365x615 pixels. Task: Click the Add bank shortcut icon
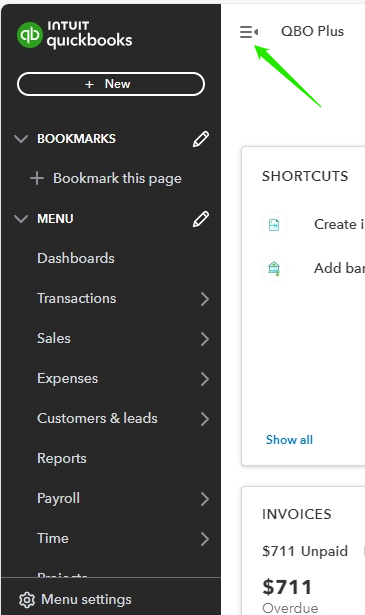[x=274, y=269]
